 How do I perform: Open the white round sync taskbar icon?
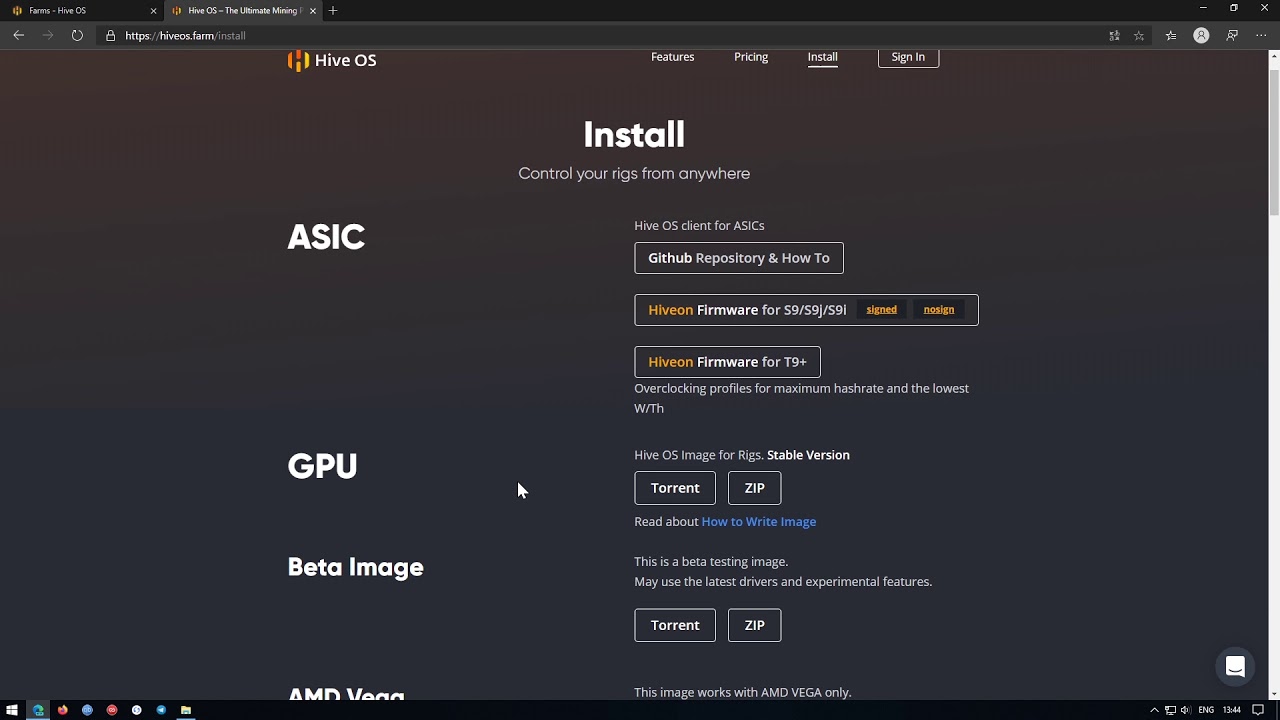point(136,710)
